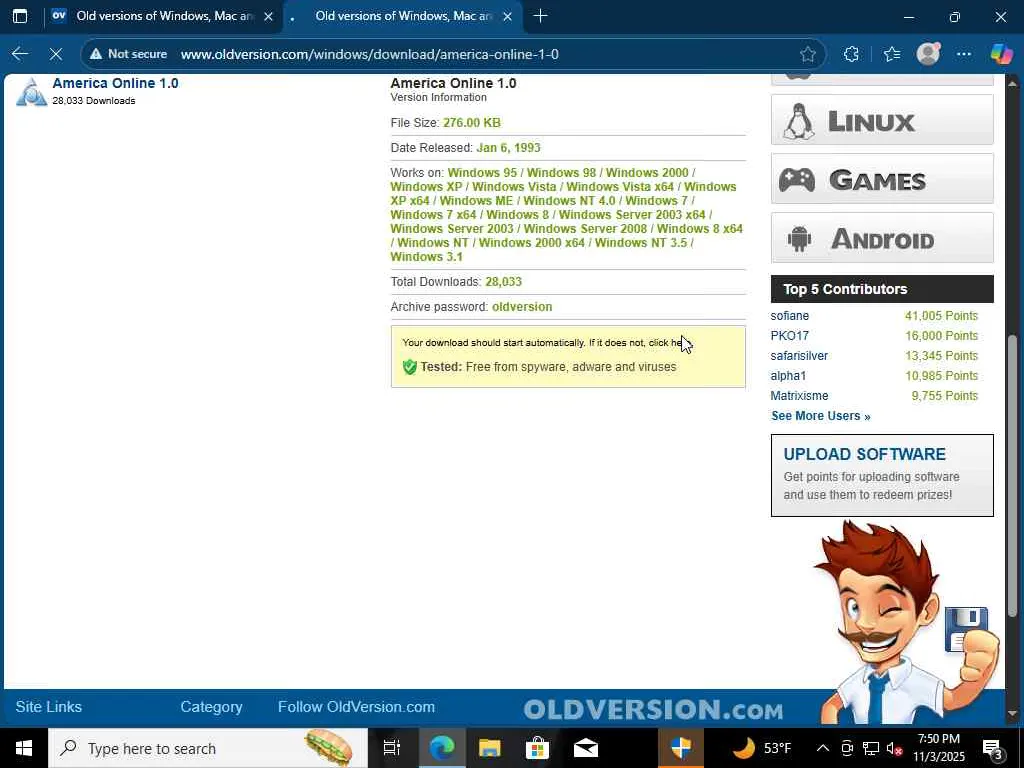Image resolution: width=1024 pixels, height=768 pixels.
Task: Click the OLDVERSION.com footer logo
Action: tap(653, 710)
